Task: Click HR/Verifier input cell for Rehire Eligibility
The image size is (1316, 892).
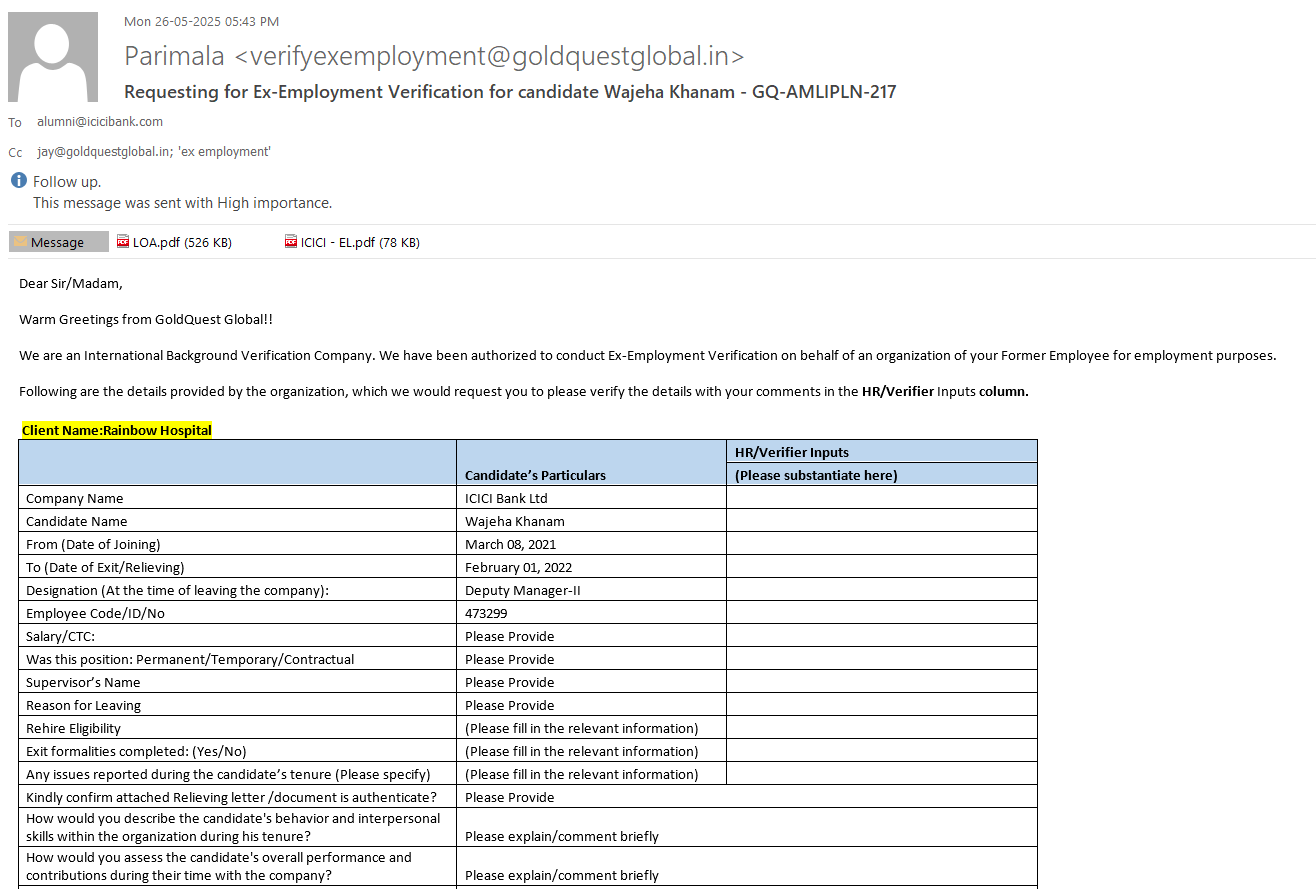Action: click(882, 728)
